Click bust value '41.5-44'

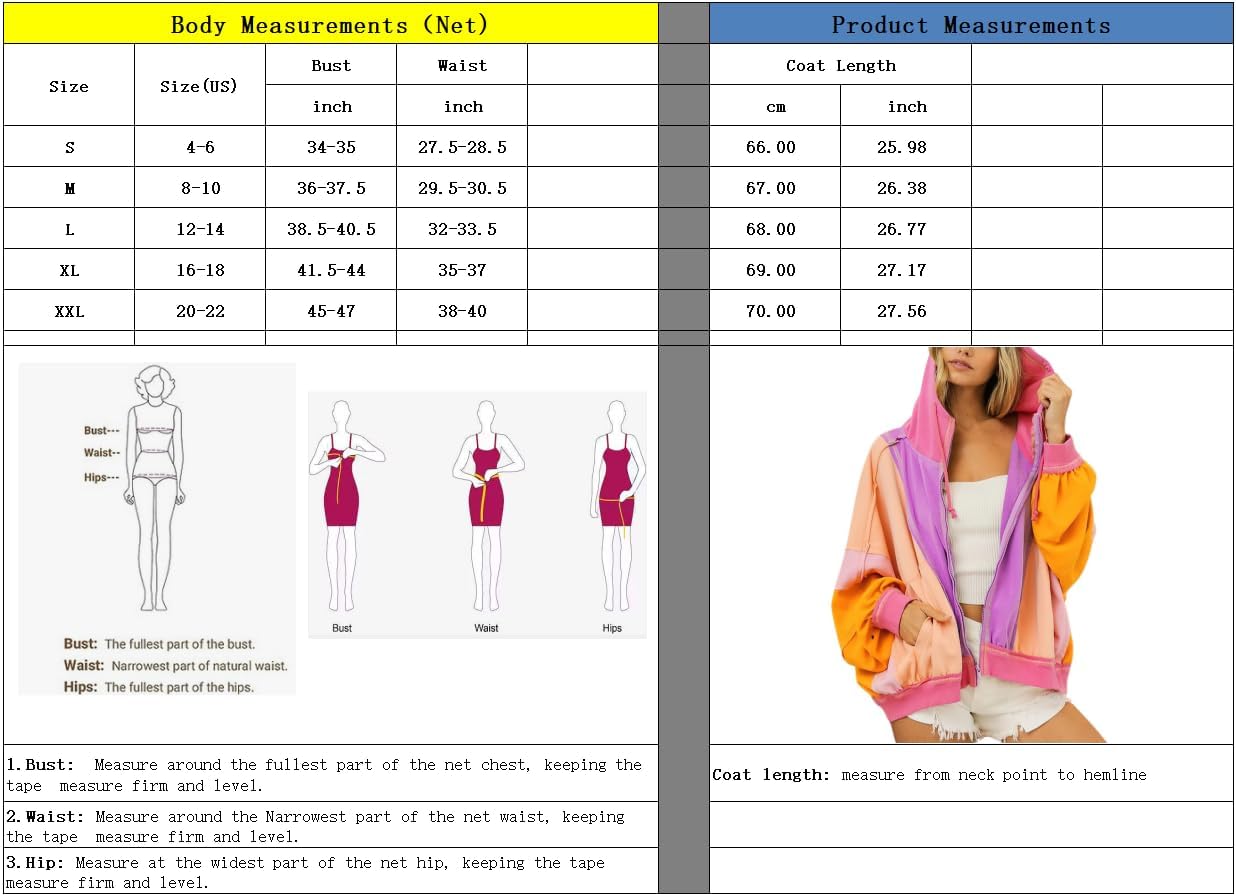point(331,270)
